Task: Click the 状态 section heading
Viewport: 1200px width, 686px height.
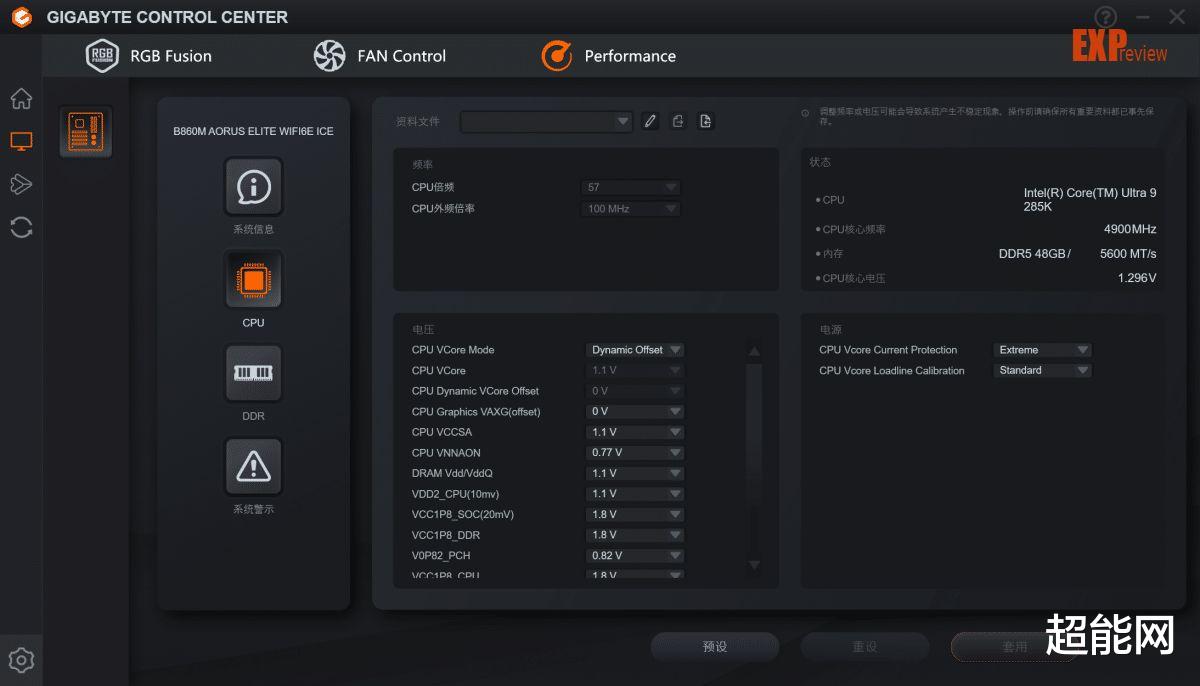Action: click(x=820, y=162)
